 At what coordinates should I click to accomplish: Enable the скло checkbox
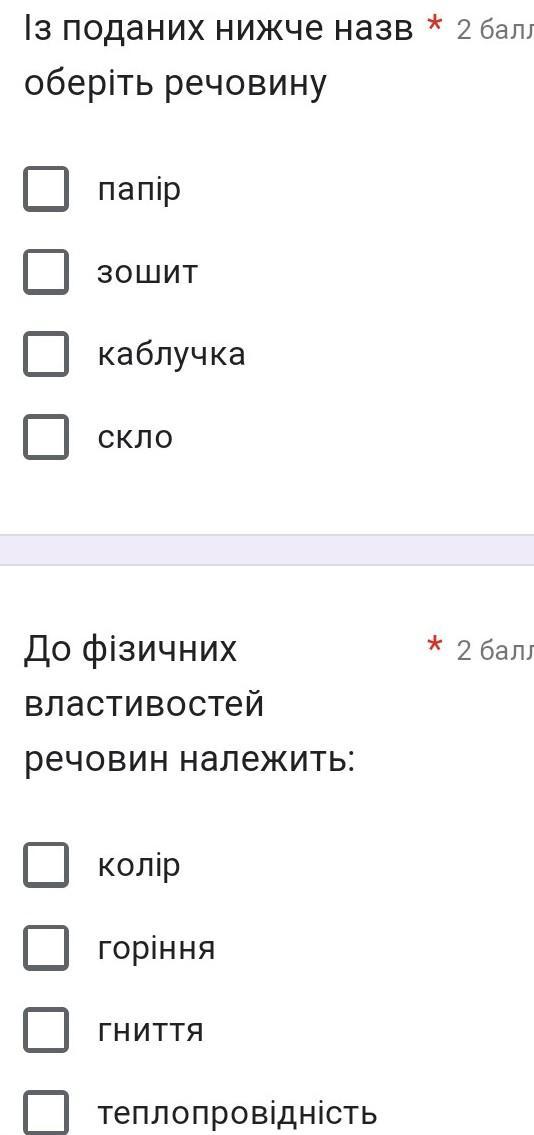point(46,437)
